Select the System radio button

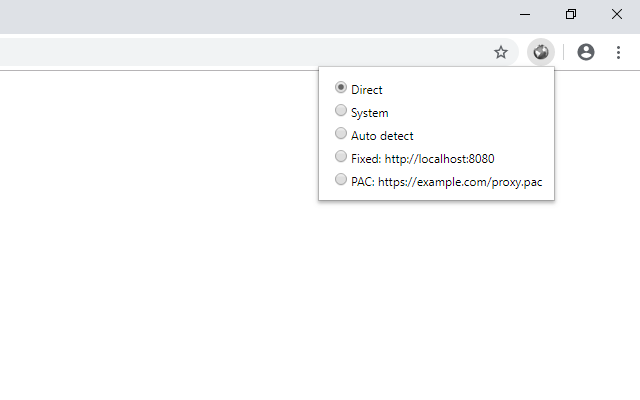coord(341,110)
